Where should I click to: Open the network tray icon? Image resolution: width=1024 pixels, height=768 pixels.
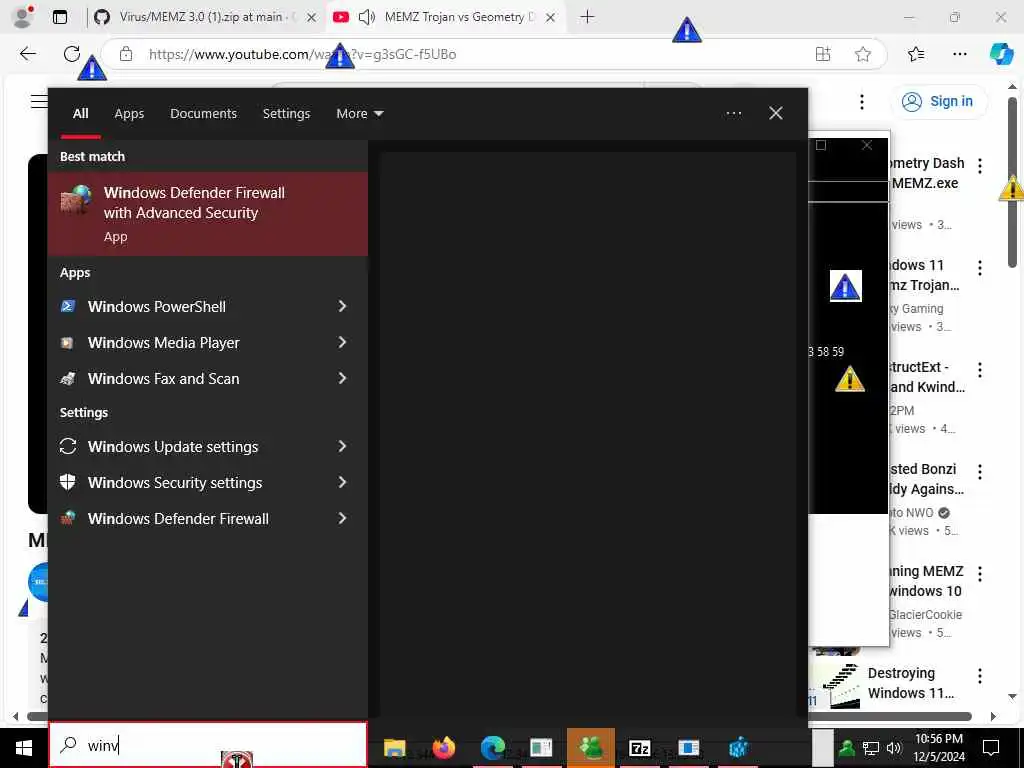(870, 748)
